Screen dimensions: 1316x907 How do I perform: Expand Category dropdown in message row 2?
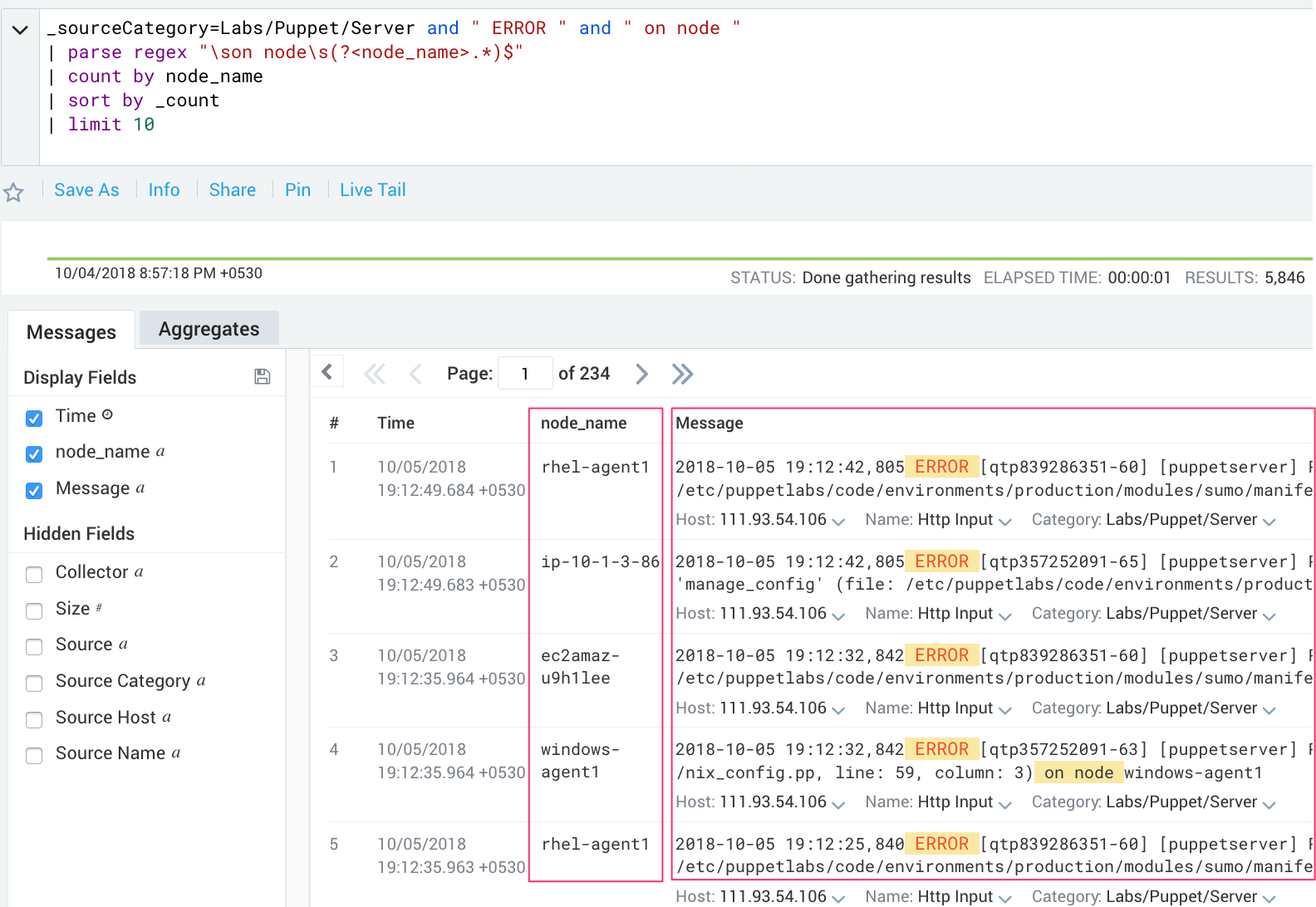tap(1269, 615)
